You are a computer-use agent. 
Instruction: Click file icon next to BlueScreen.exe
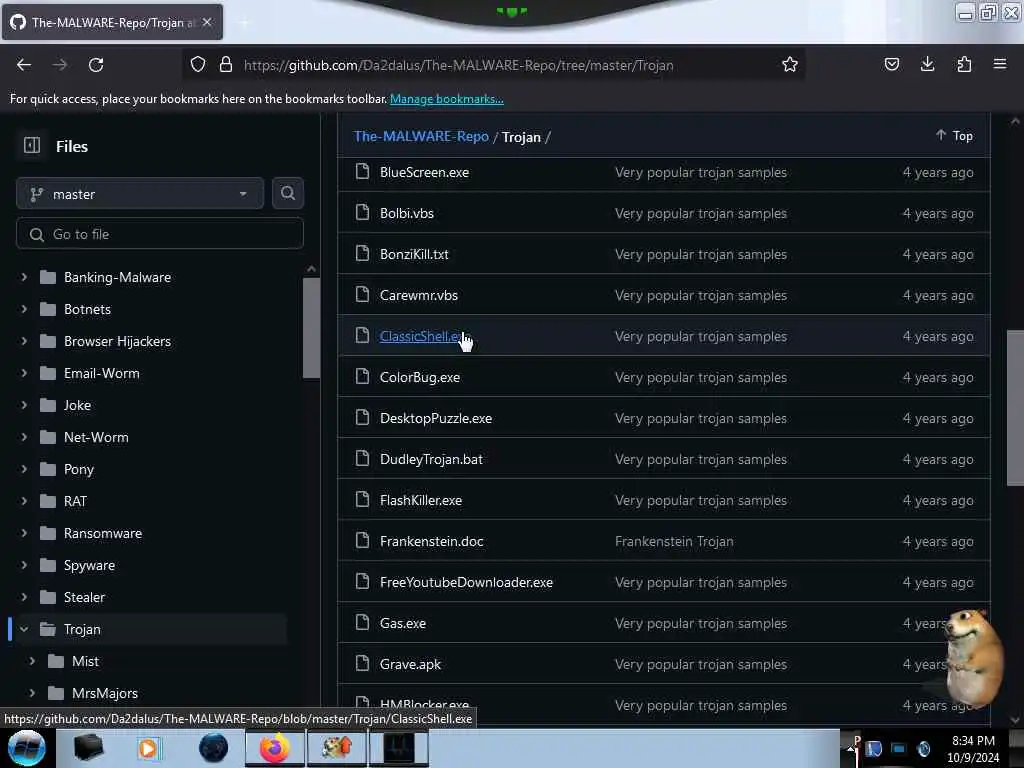click(x=362, y=172)
